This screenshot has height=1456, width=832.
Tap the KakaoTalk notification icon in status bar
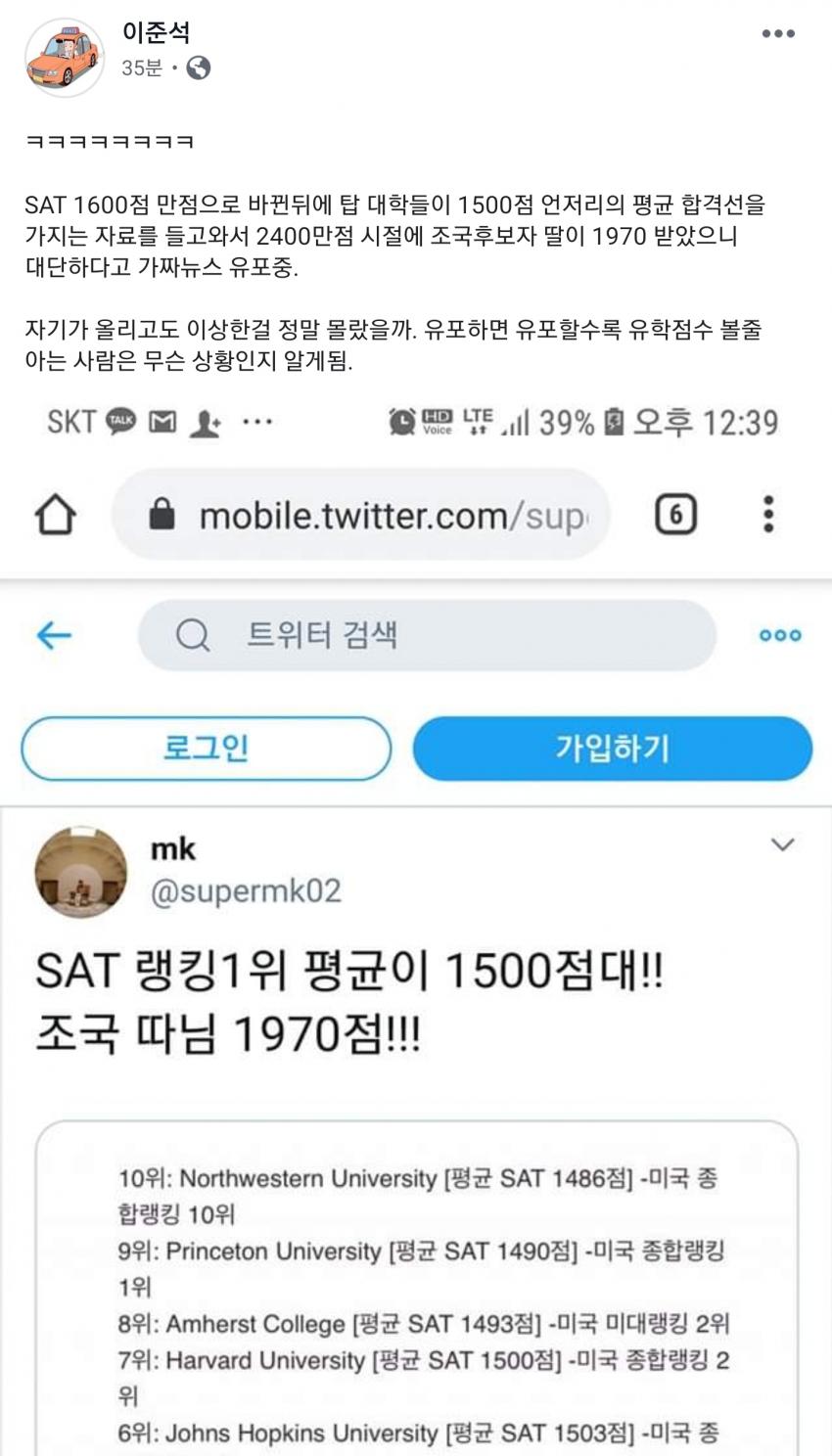click(x=121, y=422)
